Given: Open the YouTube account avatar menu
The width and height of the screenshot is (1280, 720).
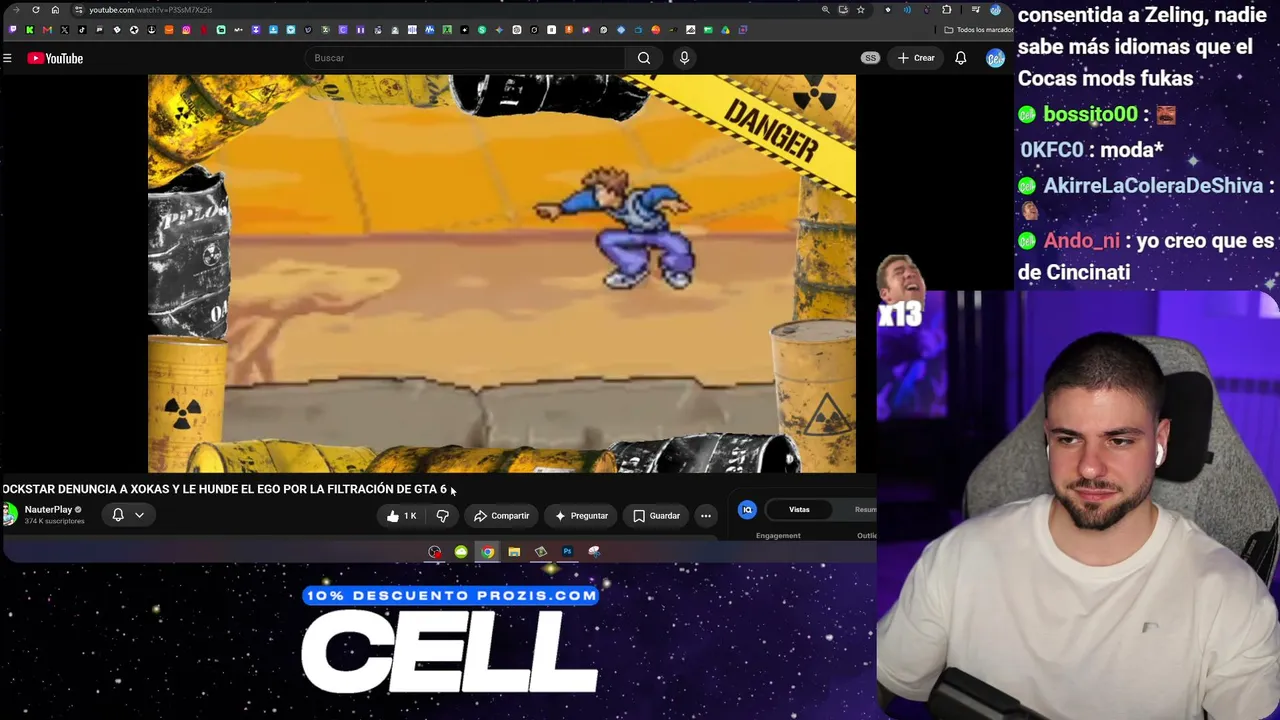Looking at the screenshot, I should 995,58.
